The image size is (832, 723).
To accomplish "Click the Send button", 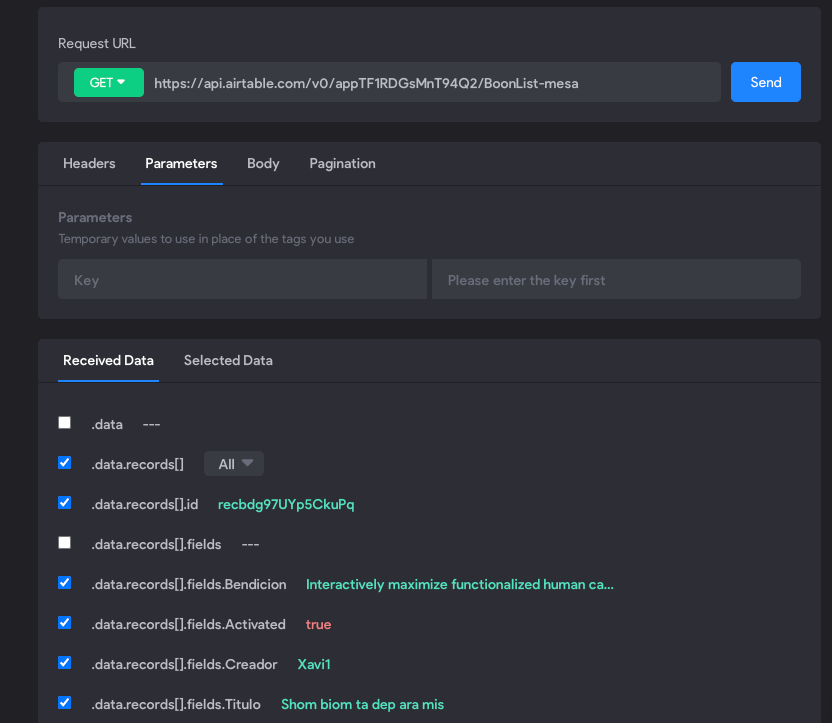I will pyautogui.click(x=766, y=82).
